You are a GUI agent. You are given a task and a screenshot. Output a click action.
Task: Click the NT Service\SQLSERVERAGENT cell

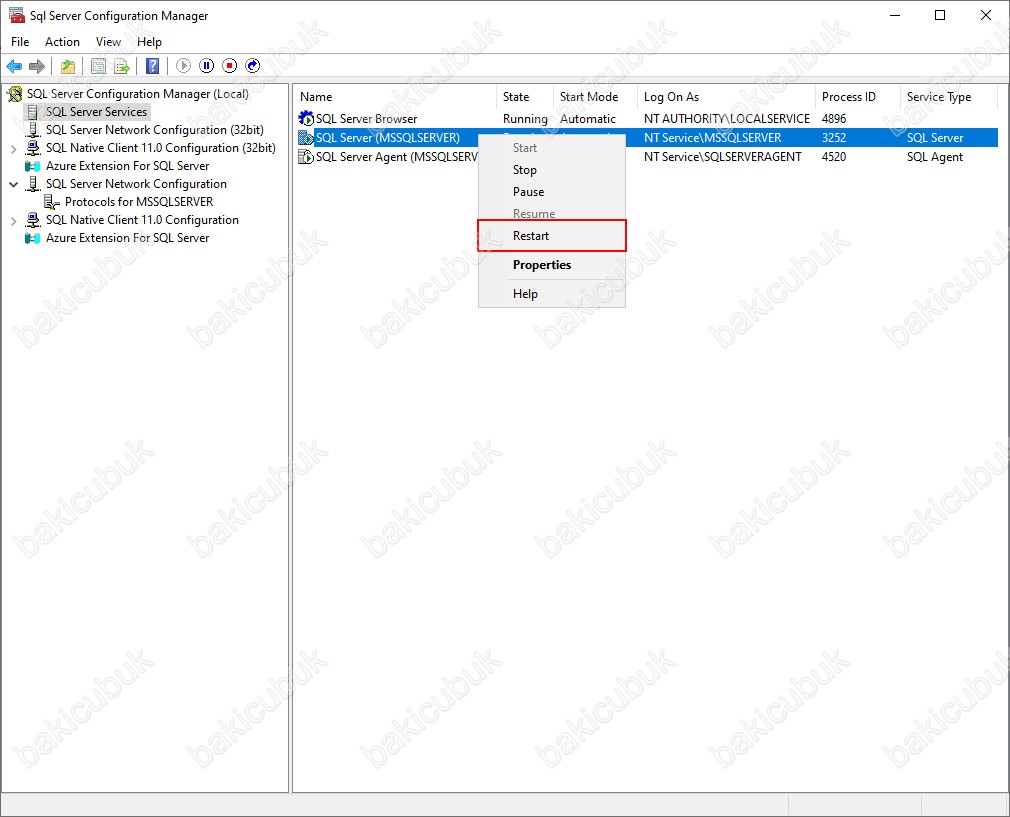coord(723,157)
